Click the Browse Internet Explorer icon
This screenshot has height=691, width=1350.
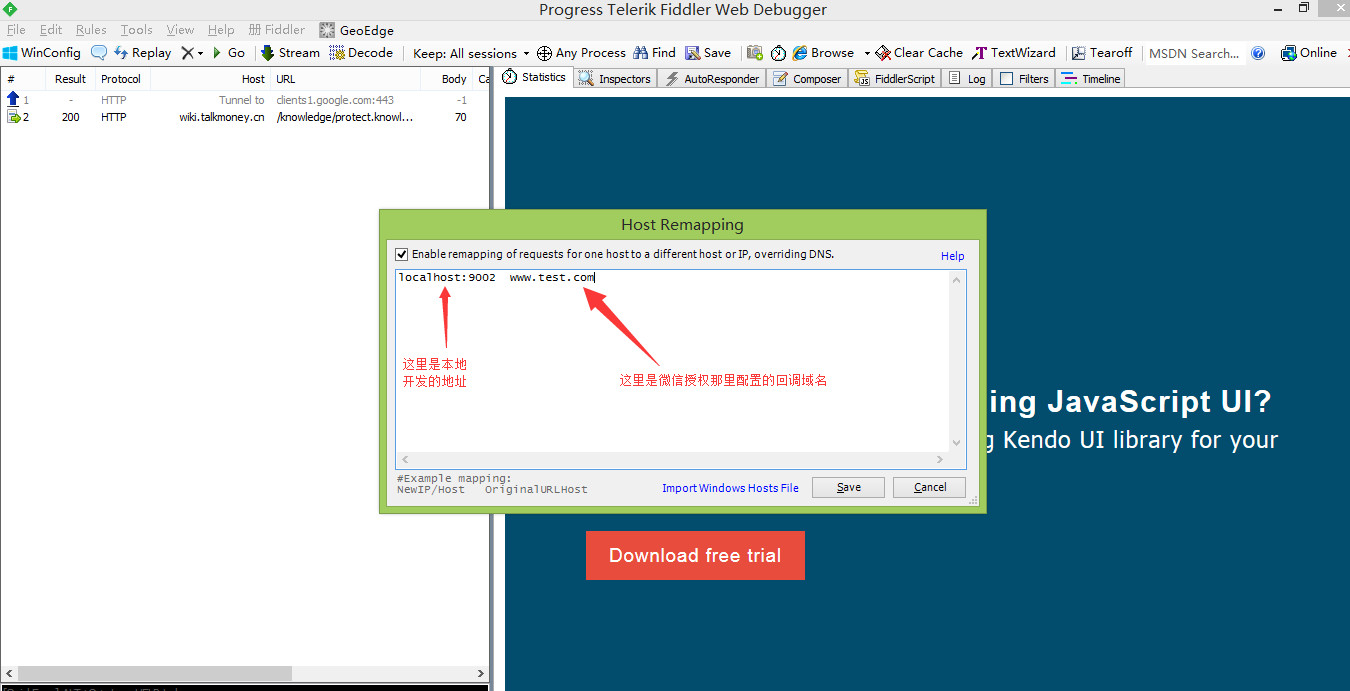click(x=800, y=53)
